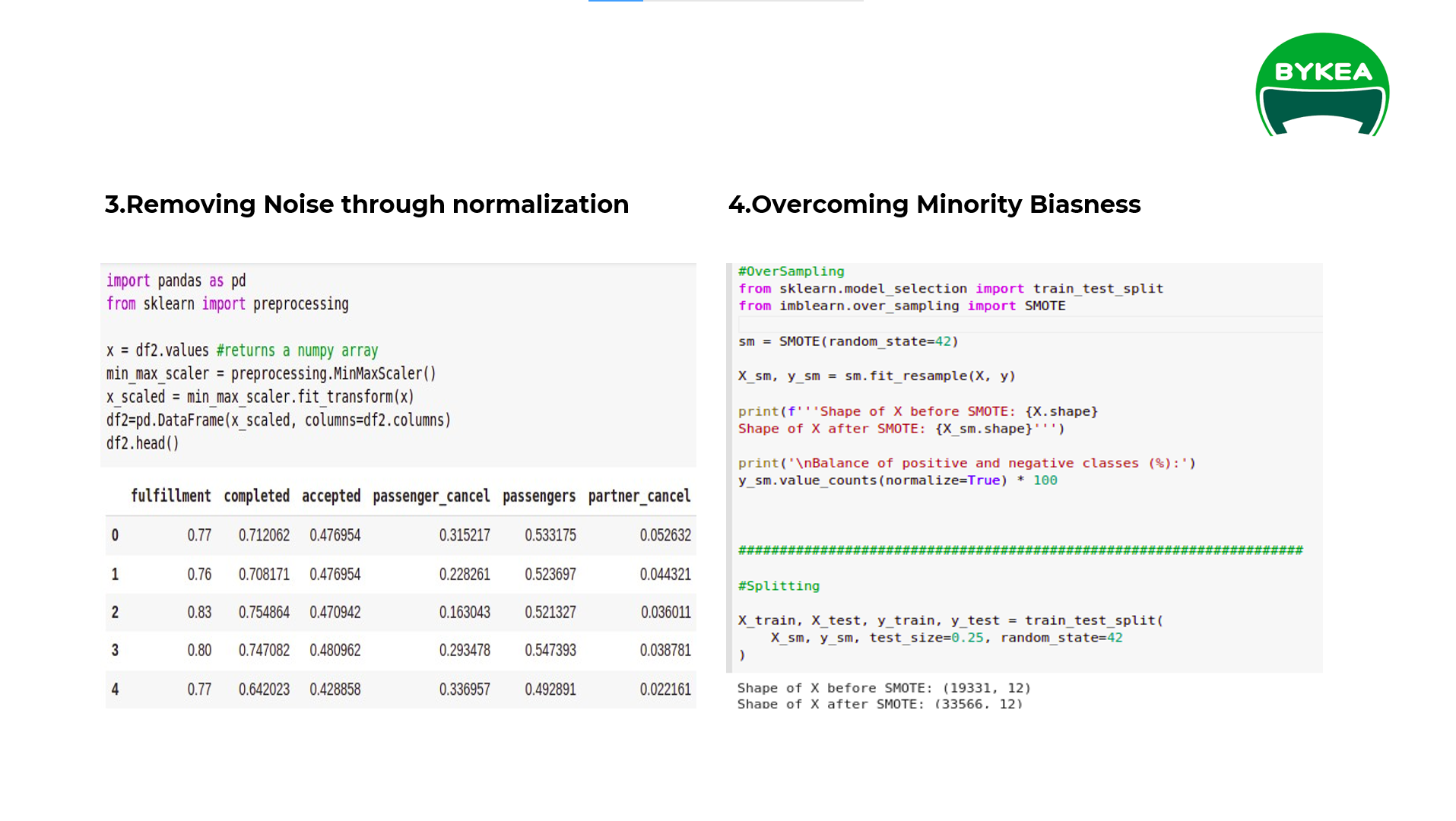
Task: Click the 'Shape of X before SMOTE: {X.shape}' print line
Action: coord(918,411)
